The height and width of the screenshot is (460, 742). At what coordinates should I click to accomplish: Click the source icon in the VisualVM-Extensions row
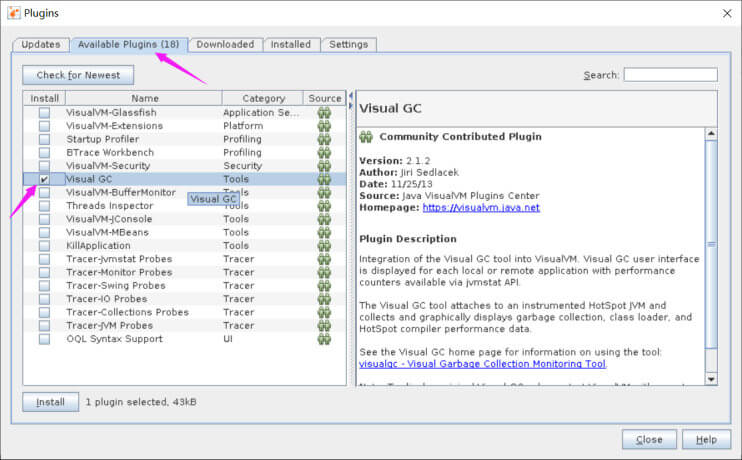[x=324, y=126]
